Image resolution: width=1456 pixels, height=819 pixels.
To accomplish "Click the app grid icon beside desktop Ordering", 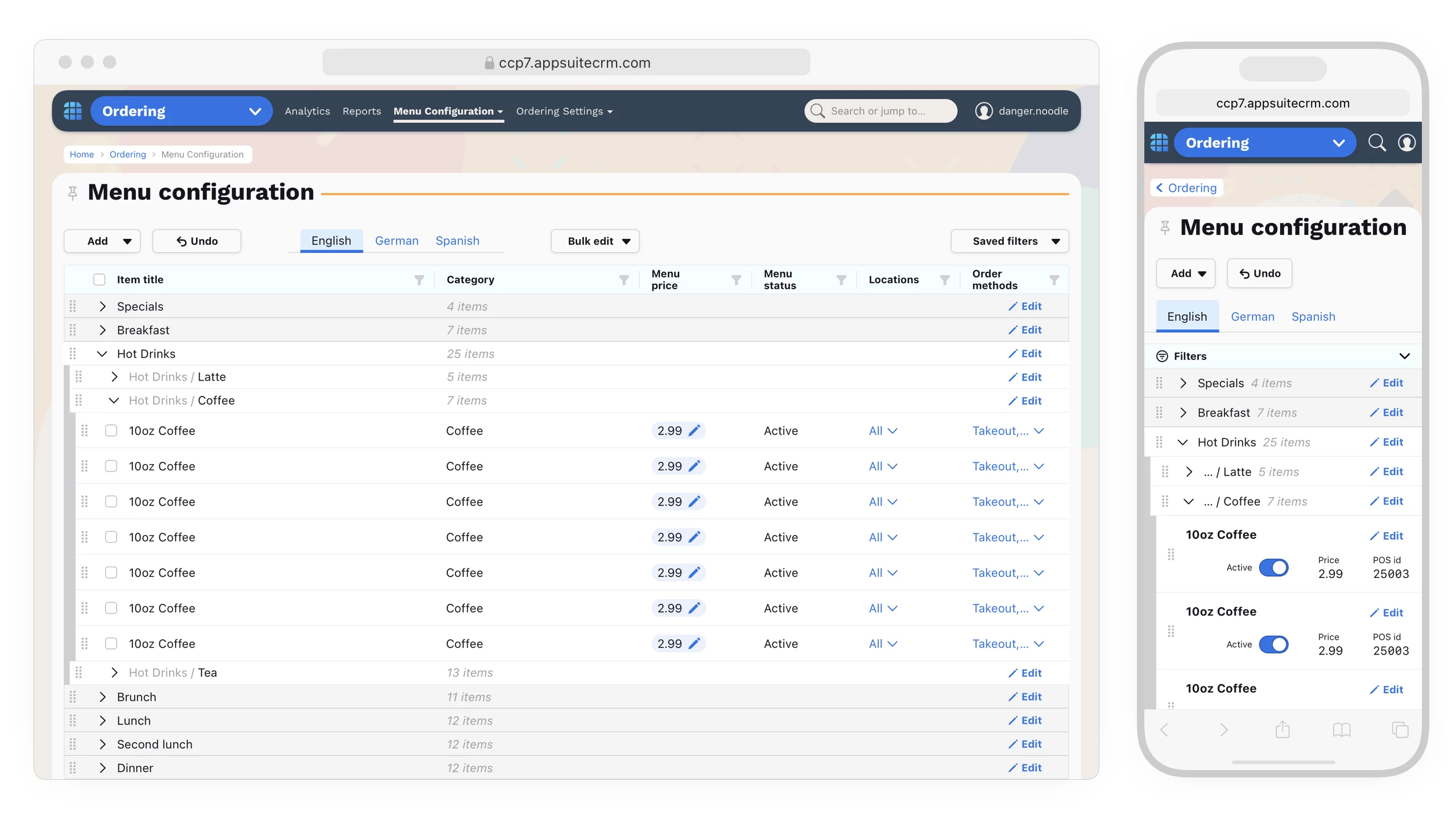I will point(73,111).
